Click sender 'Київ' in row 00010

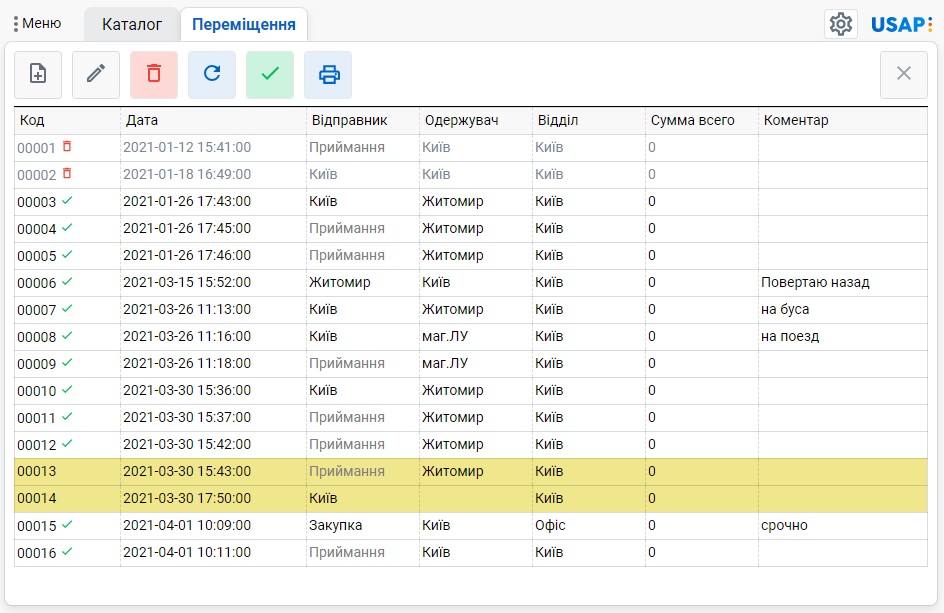(x=323, y=391)
